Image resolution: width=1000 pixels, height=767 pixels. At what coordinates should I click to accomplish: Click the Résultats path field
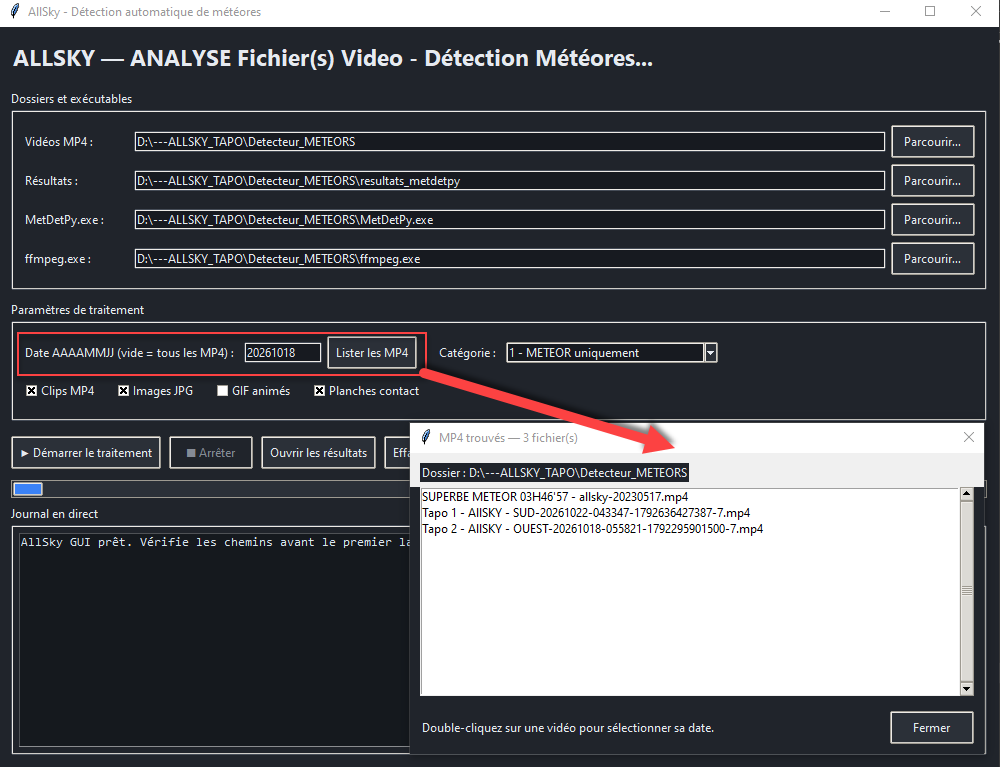click(510, 180)
